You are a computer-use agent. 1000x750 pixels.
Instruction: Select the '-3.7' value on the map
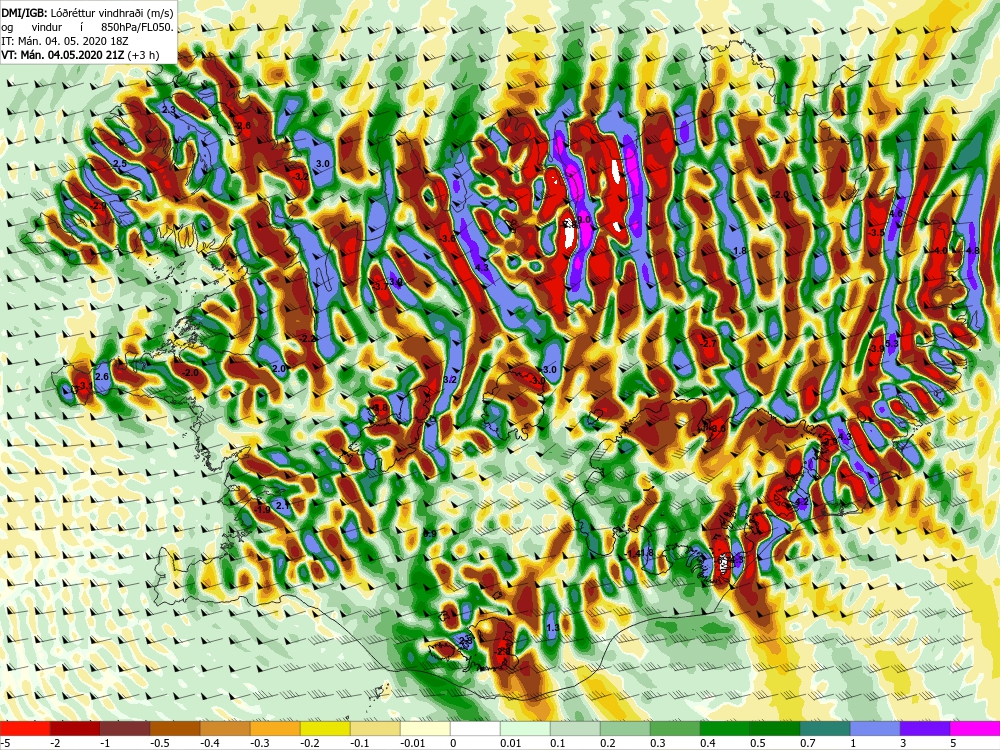(380, 287)
